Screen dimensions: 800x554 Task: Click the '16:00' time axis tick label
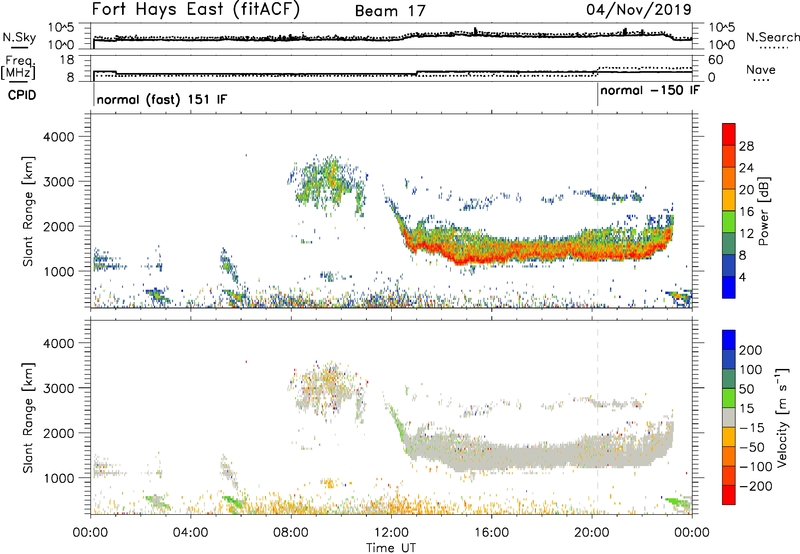(x=491, y=533)
